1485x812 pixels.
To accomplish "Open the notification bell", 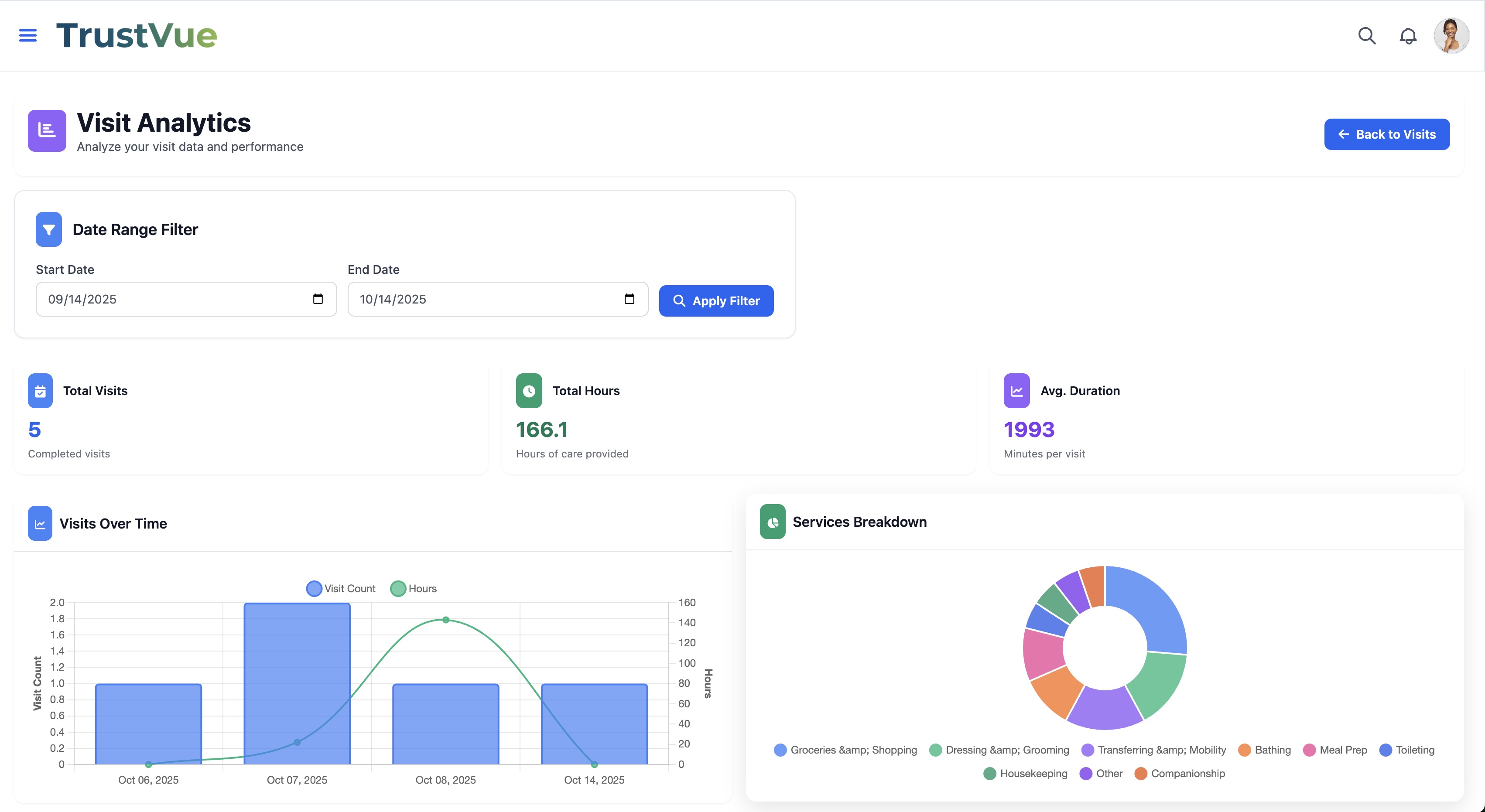I will tap(1408, 35).
